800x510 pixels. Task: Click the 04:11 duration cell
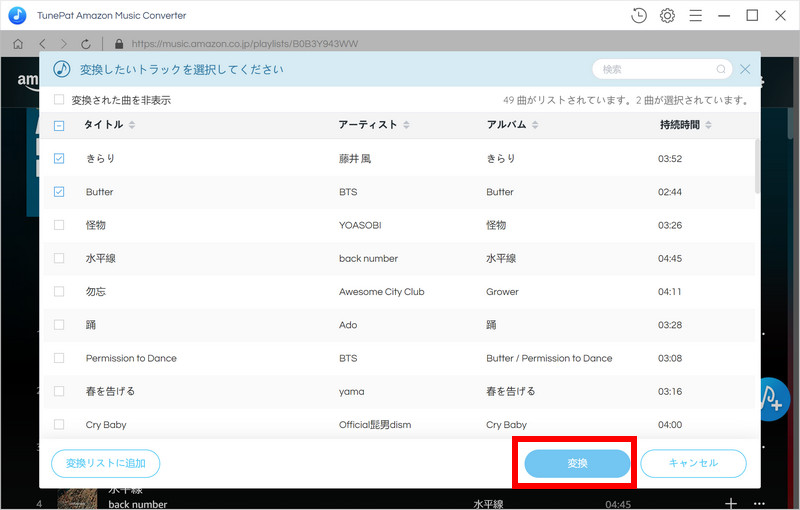tap(670, 292)
